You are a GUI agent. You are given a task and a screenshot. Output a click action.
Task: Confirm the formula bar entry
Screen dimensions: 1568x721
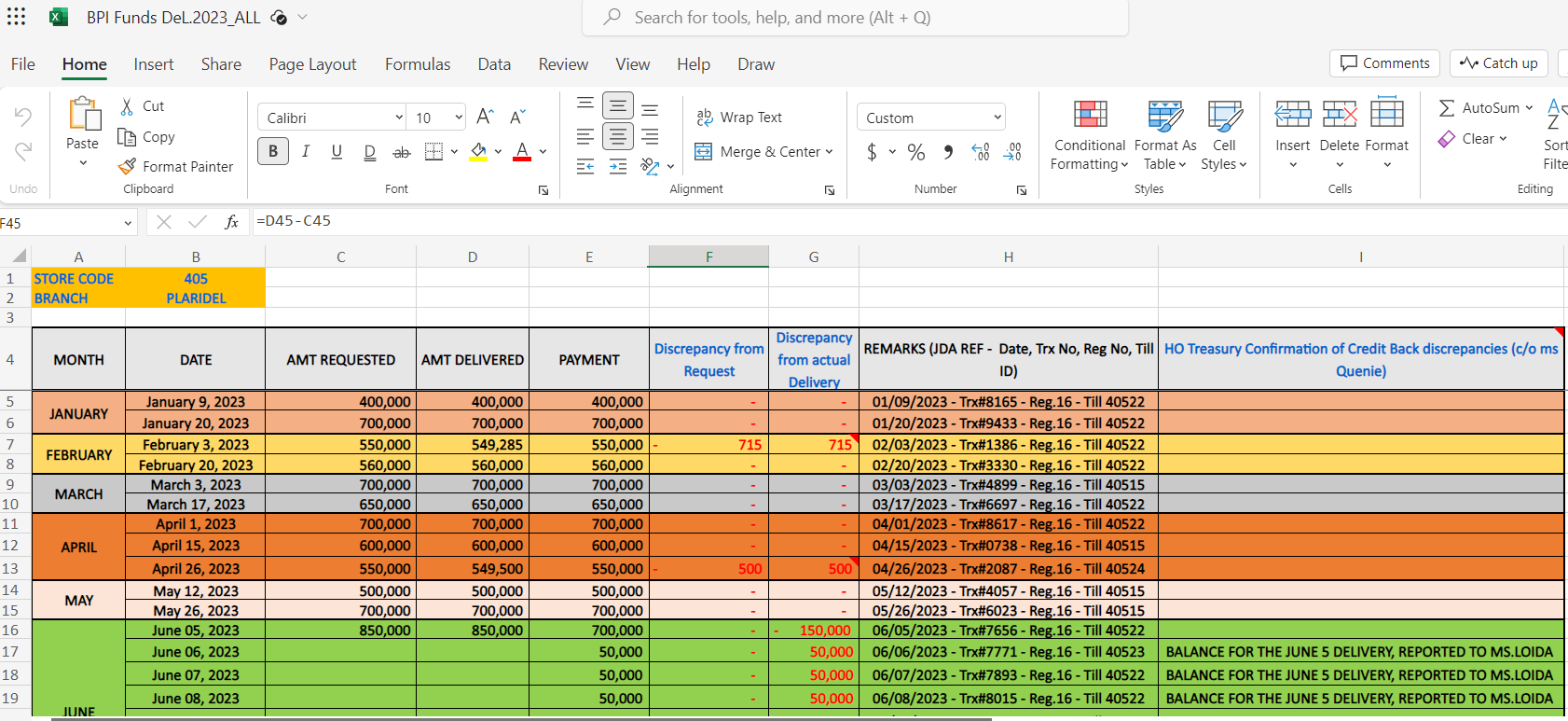[x=198, y=222]
